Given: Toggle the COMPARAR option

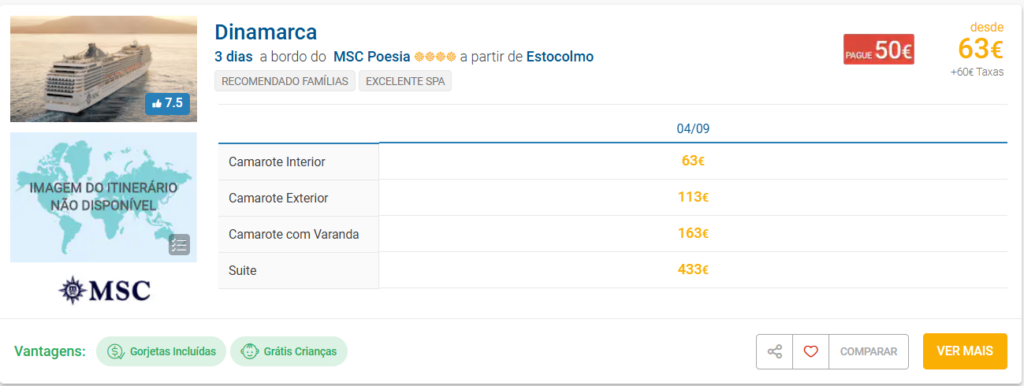Looking at the screenshot, I should coord(869,351).
